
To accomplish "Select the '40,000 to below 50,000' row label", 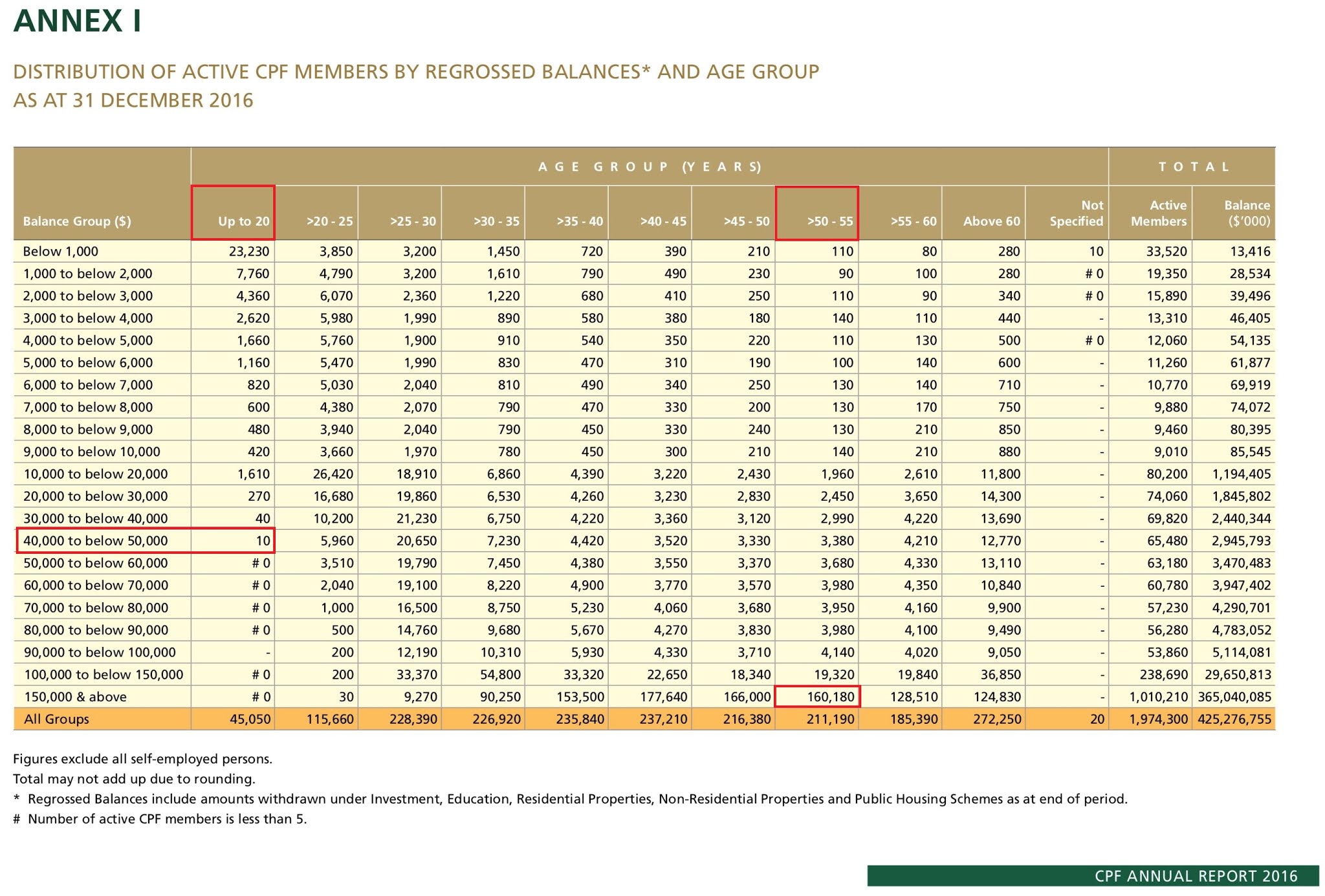I will click(96, 541).
